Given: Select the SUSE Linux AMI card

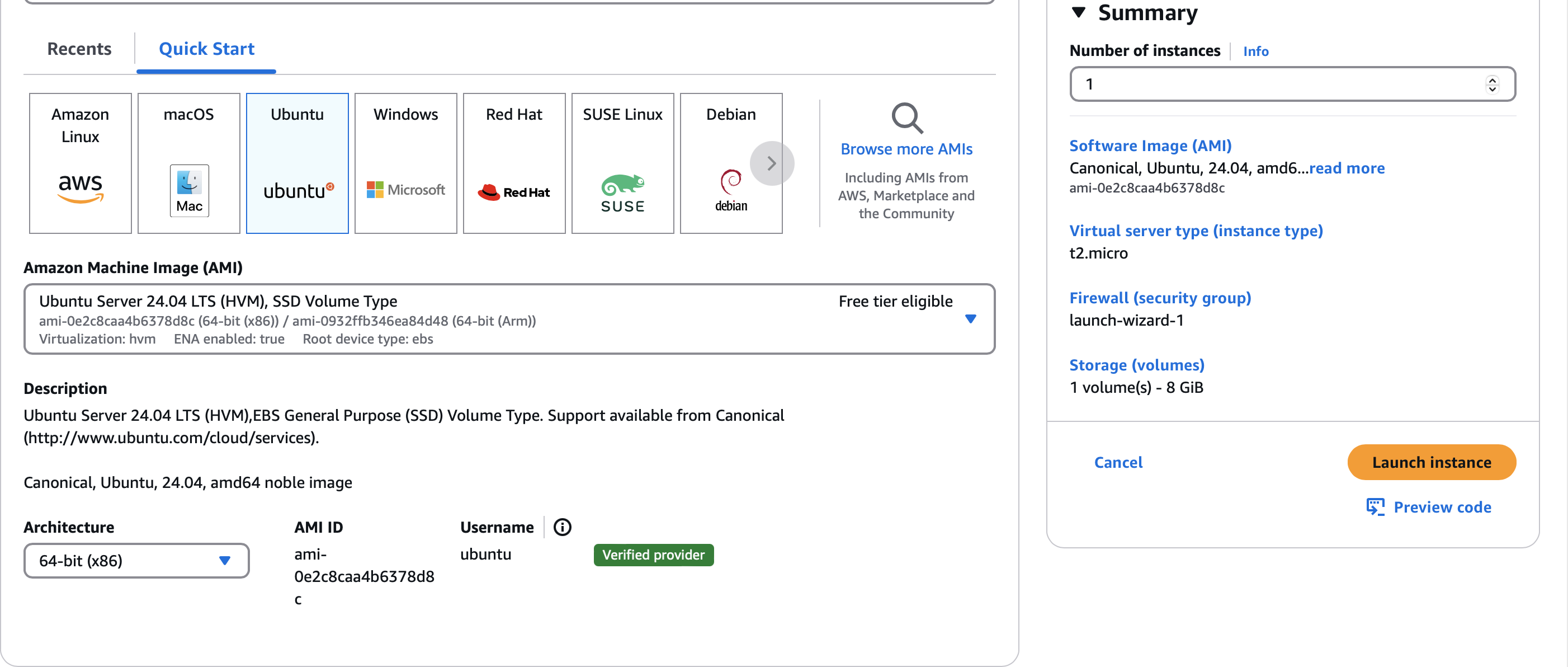Looking at the screenshot, I should (622, 163).
